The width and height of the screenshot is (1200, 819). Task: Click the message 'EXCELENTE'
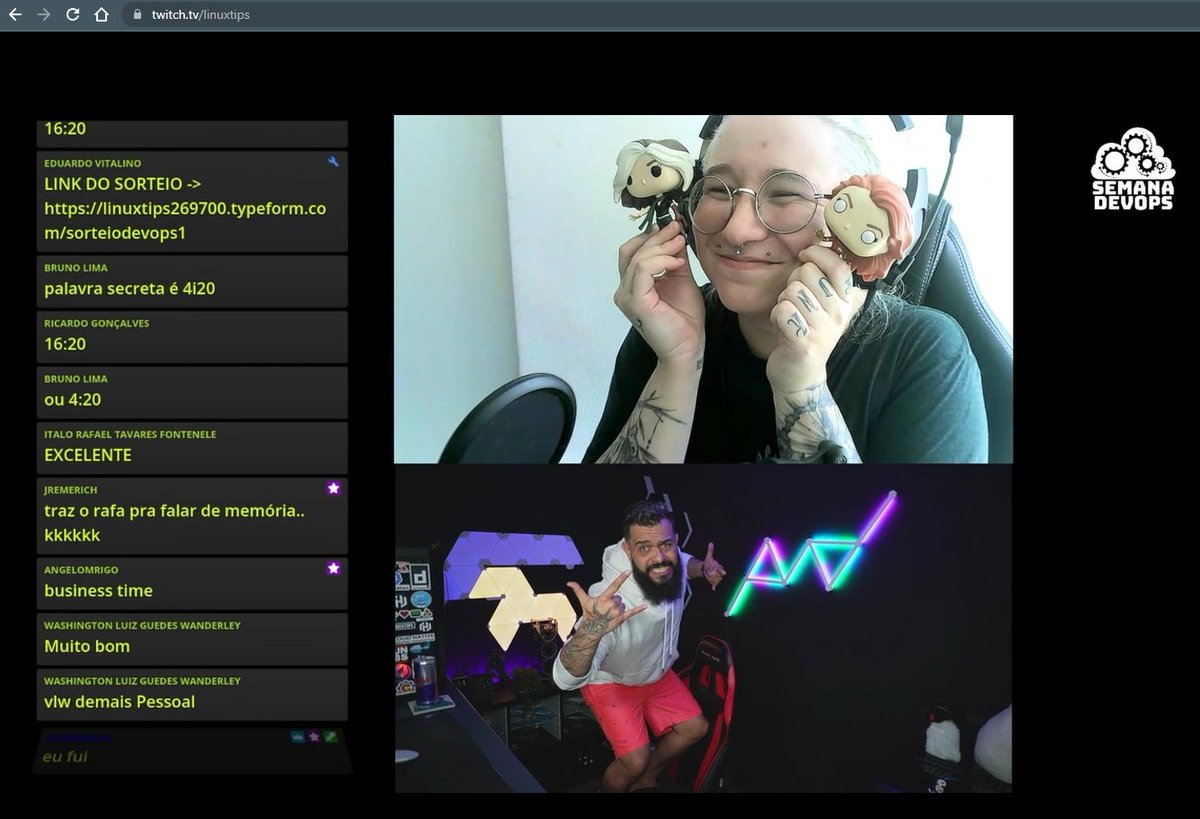(x=88, y=455)
